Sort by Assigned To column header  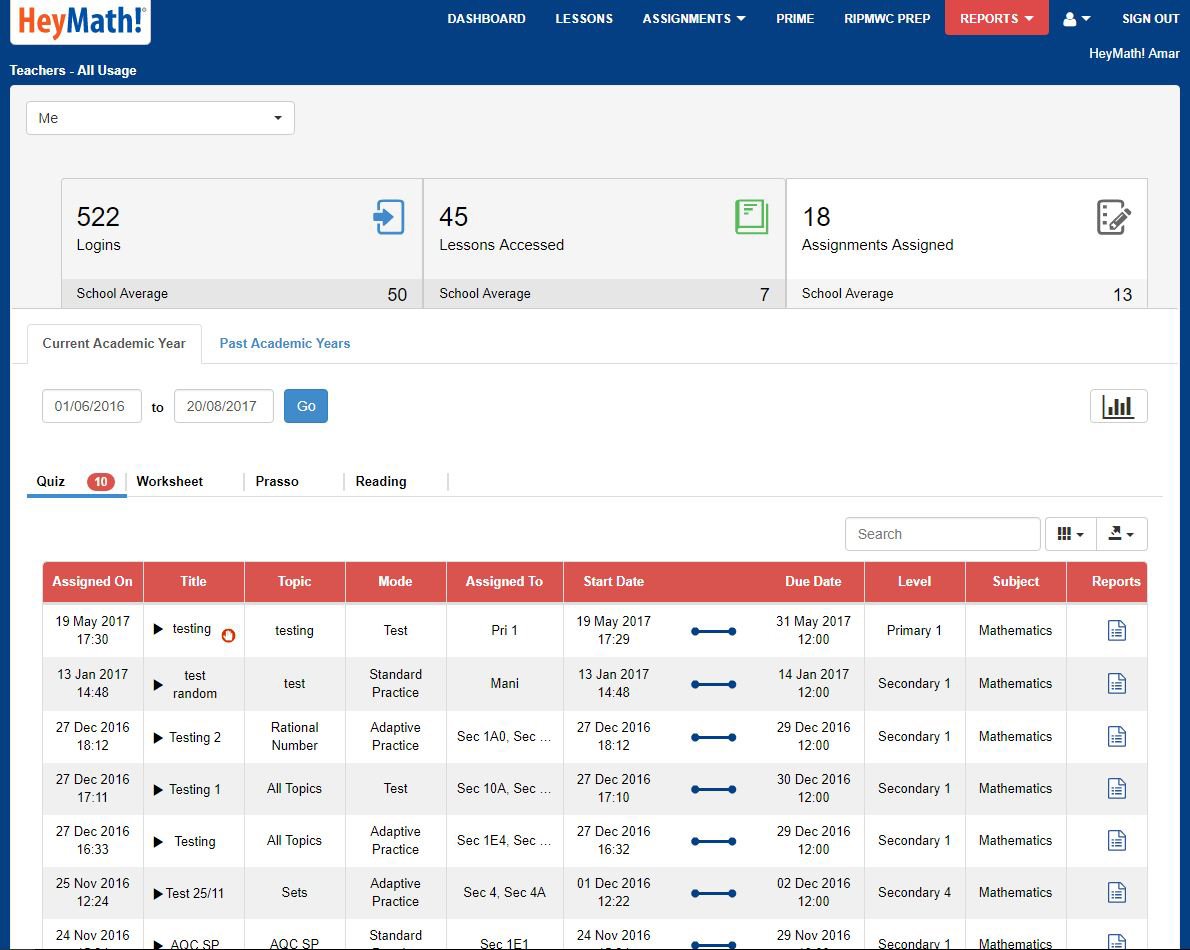pos(505,582)
